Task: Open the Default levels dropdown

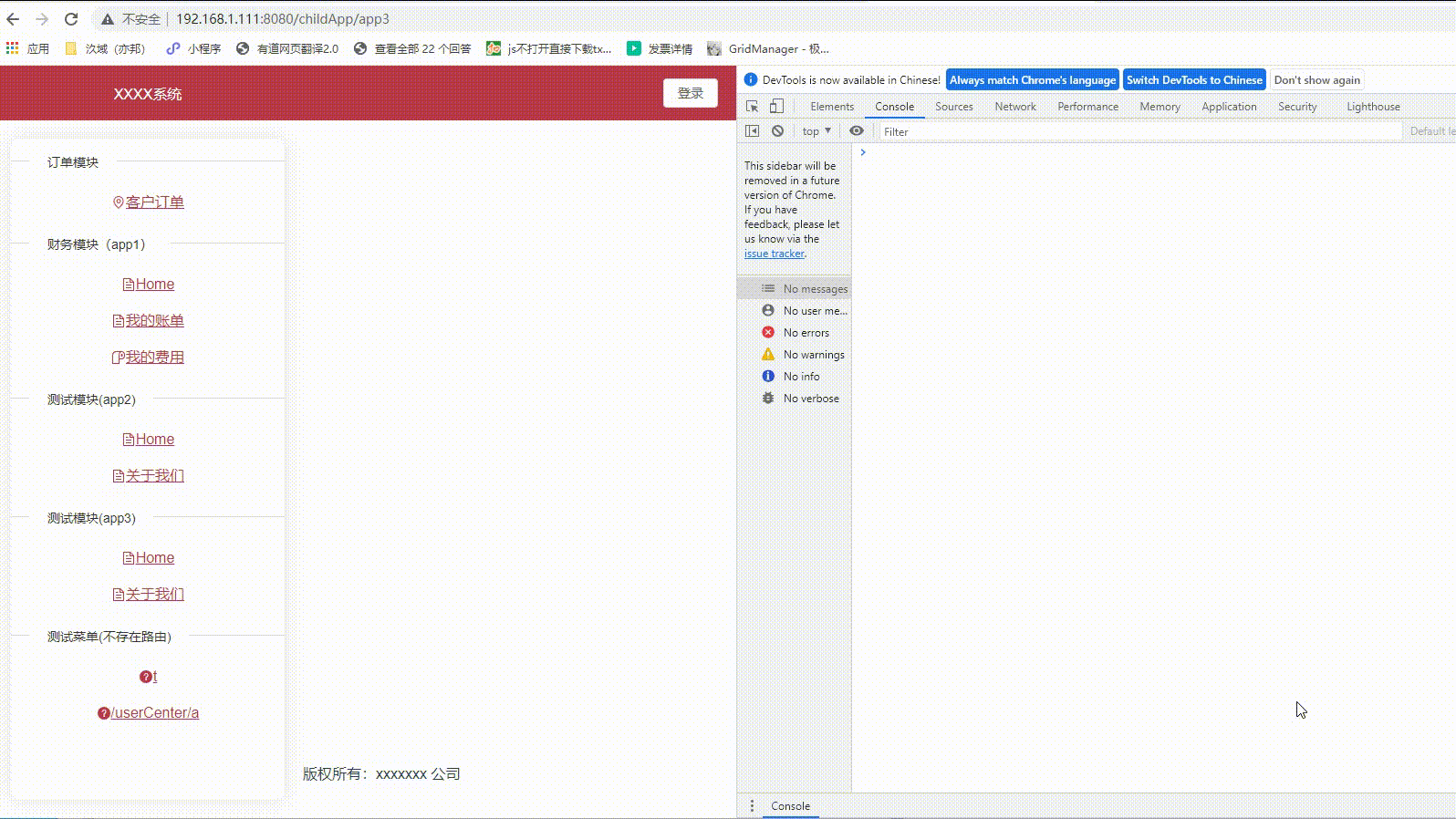Action: 1432,131
